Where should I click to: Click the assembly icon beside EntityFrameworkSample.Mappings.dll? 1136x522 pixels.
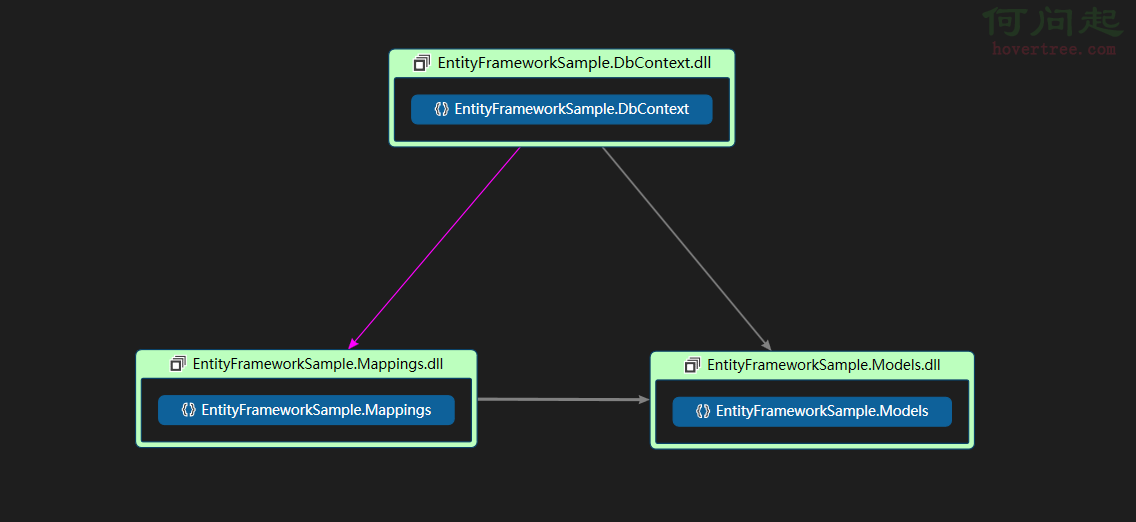[x=178, y=363]
